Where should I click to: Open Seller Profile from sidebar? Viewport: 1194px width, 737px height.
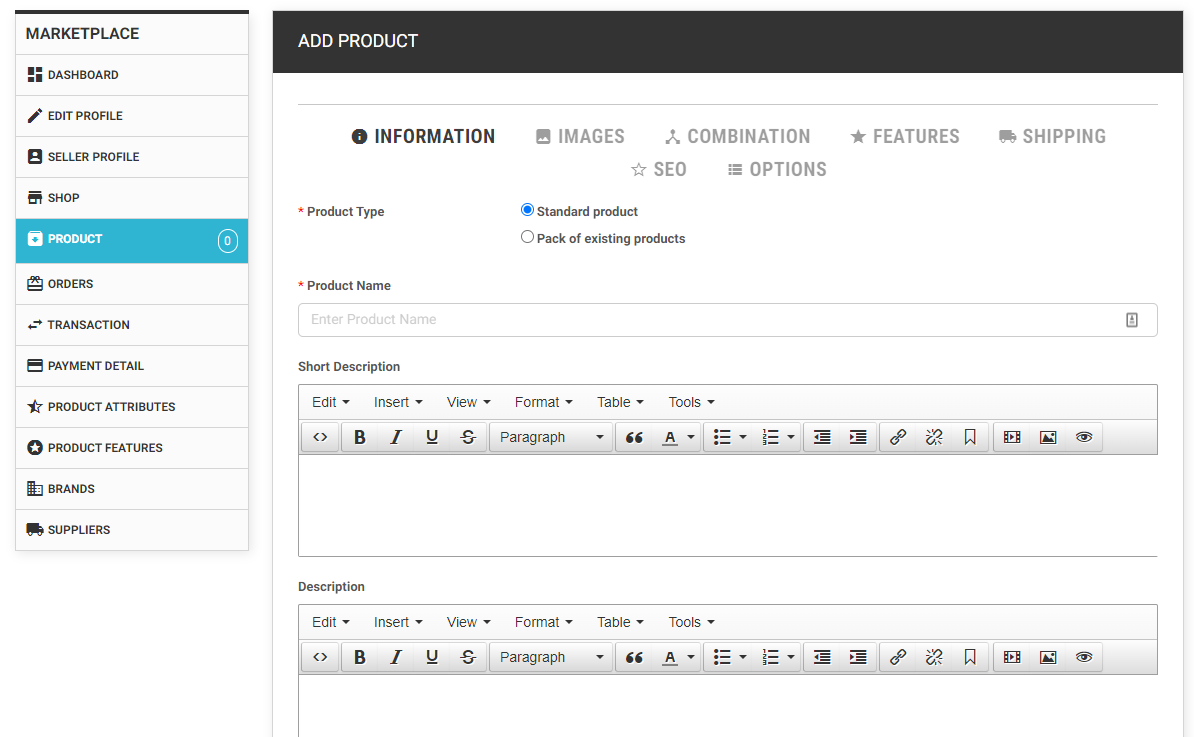coord(132,157)
